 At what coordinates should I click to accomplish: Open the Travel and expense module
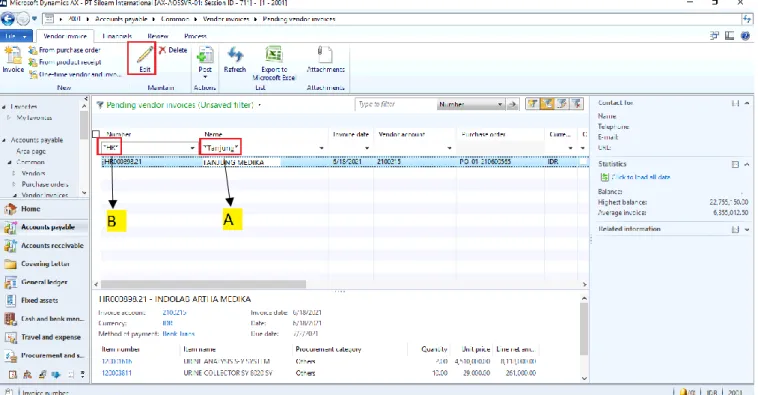tap(44, 337)
